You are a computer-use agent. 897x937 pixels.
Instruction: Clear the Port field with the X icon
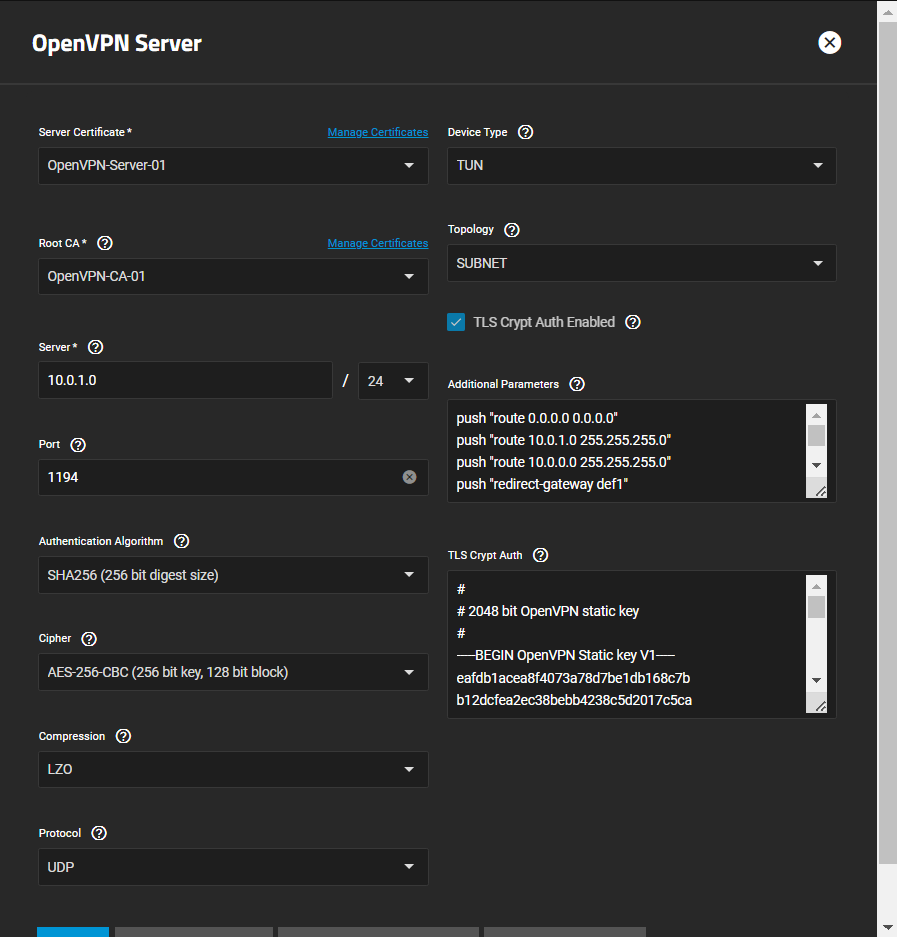[409, 477]
